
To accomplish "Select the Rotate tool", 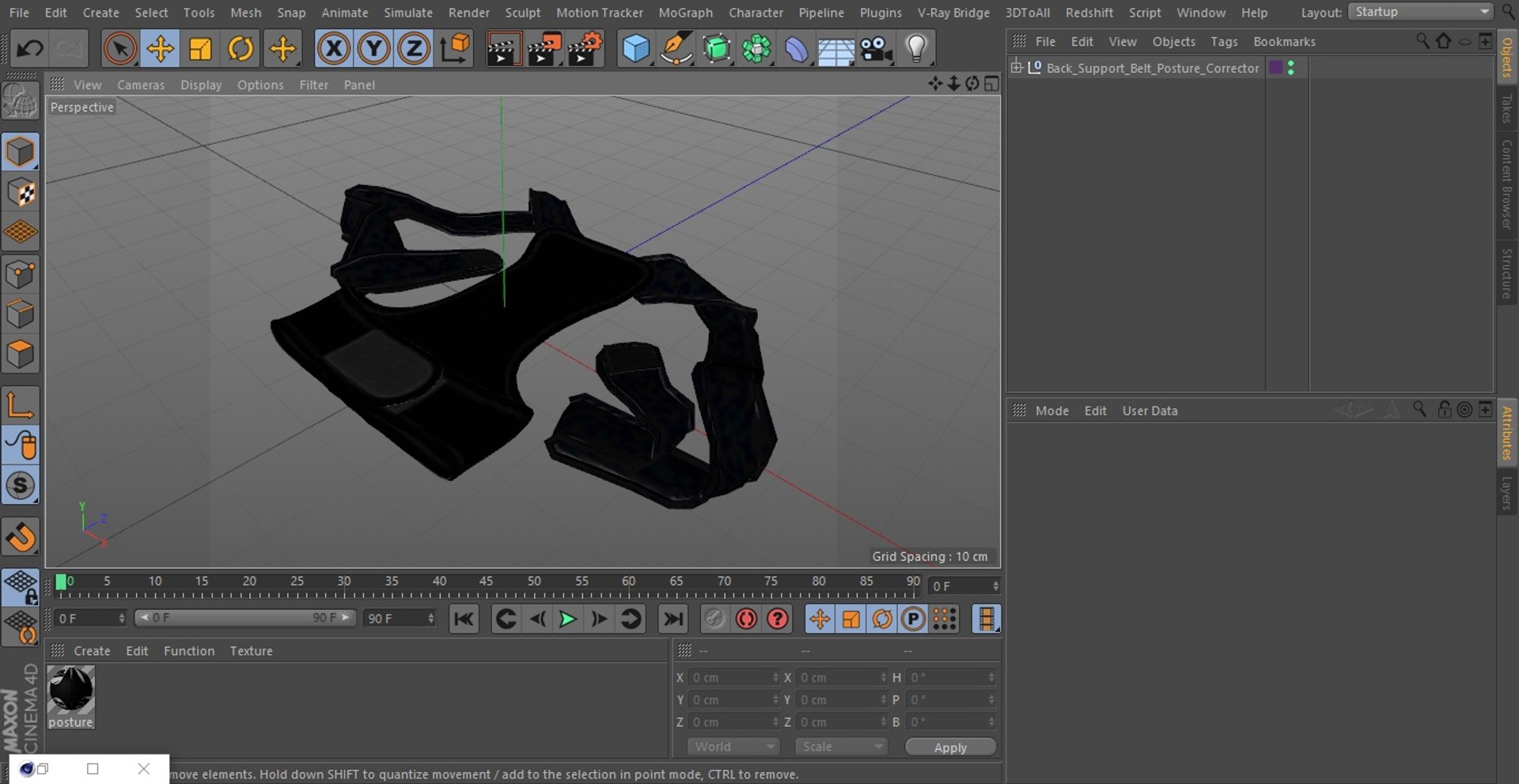I will [241, 49].
